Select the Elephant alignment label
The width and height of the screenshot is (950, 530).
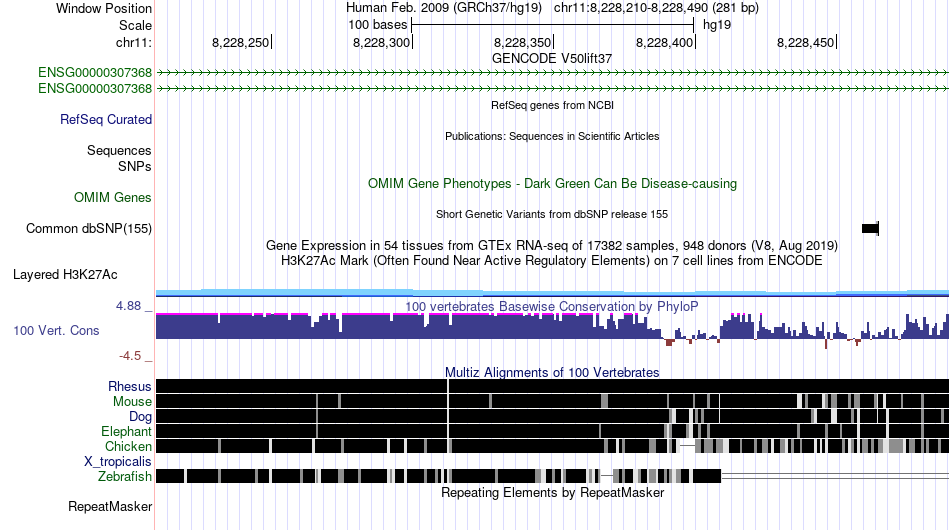pos(126,432)
